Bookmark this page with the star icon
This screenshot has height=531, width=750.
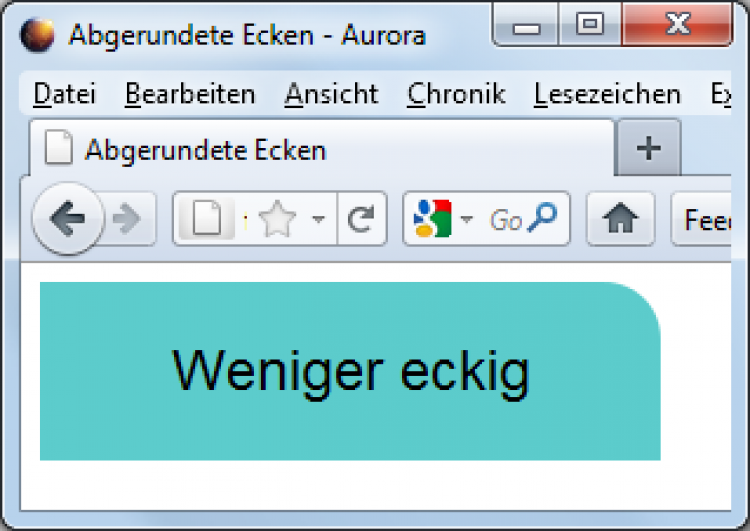[277, 220]
